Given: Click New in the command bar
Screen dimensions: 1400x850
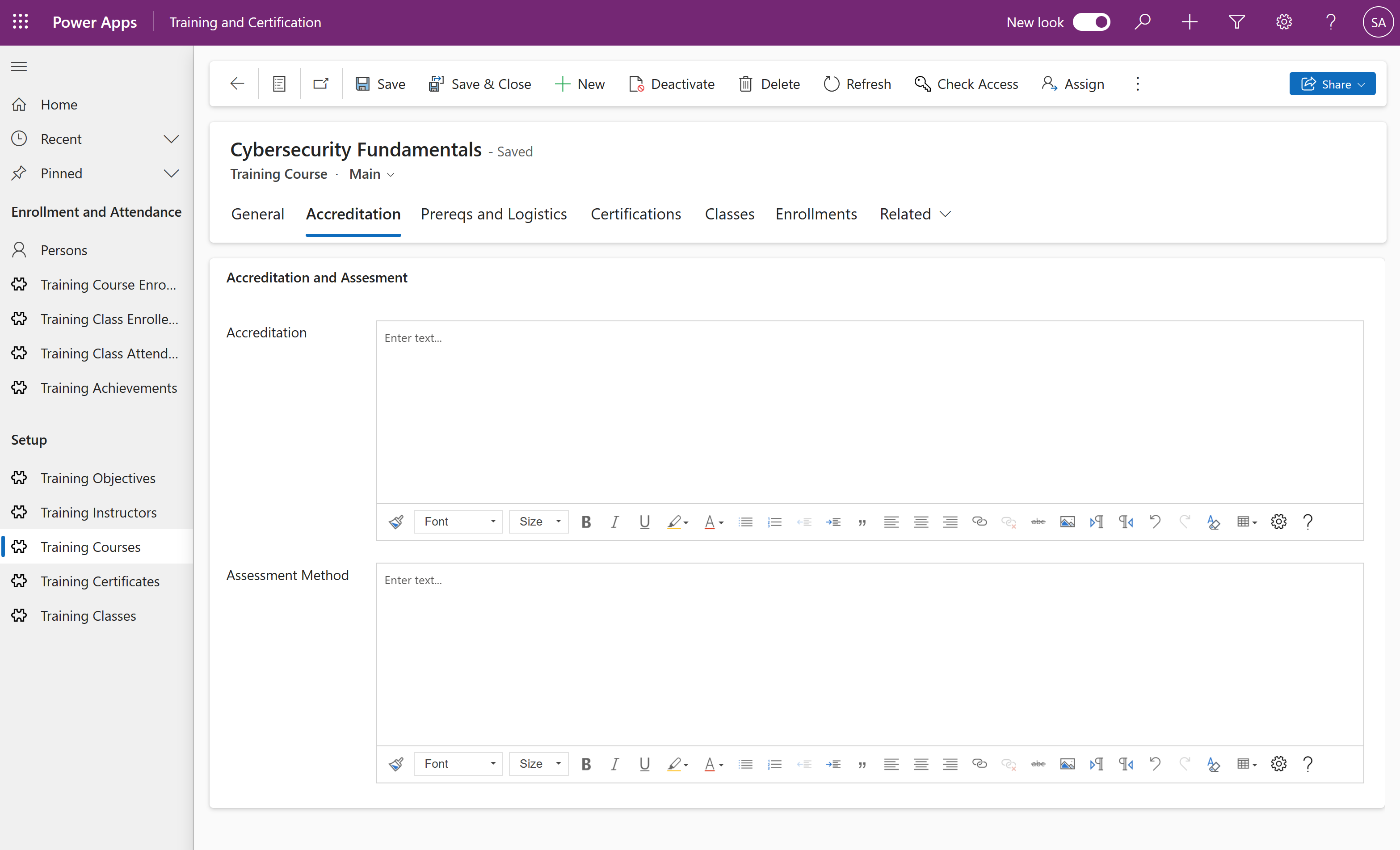Looking at the screenshot, I should [x=580, y=84].
